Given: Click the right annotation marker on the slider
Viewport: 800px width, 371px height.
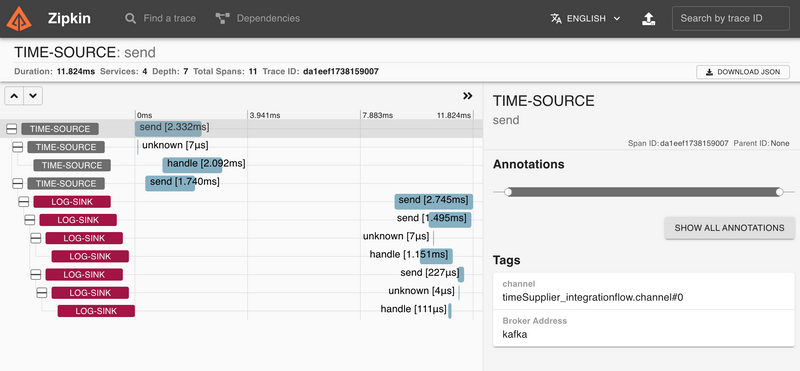Looking at the screenshot, I should click(779, 192).
